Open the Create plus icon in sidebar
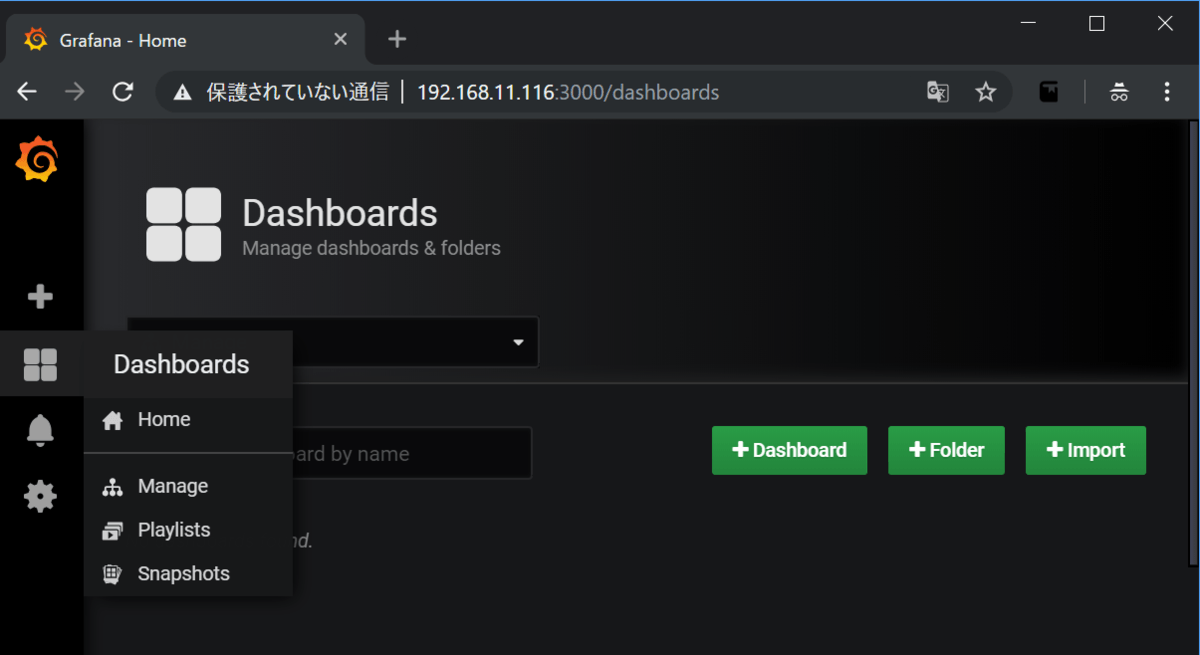The image size is (1200, 655). point(40,297)
